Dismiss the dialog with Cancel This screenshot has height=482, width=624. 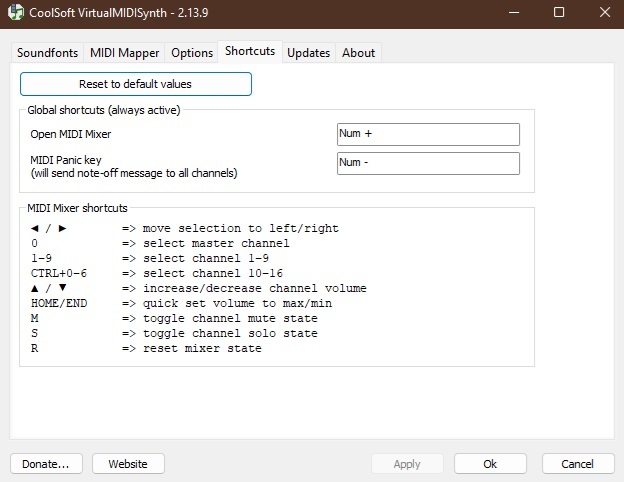click(x=577, y=464)
